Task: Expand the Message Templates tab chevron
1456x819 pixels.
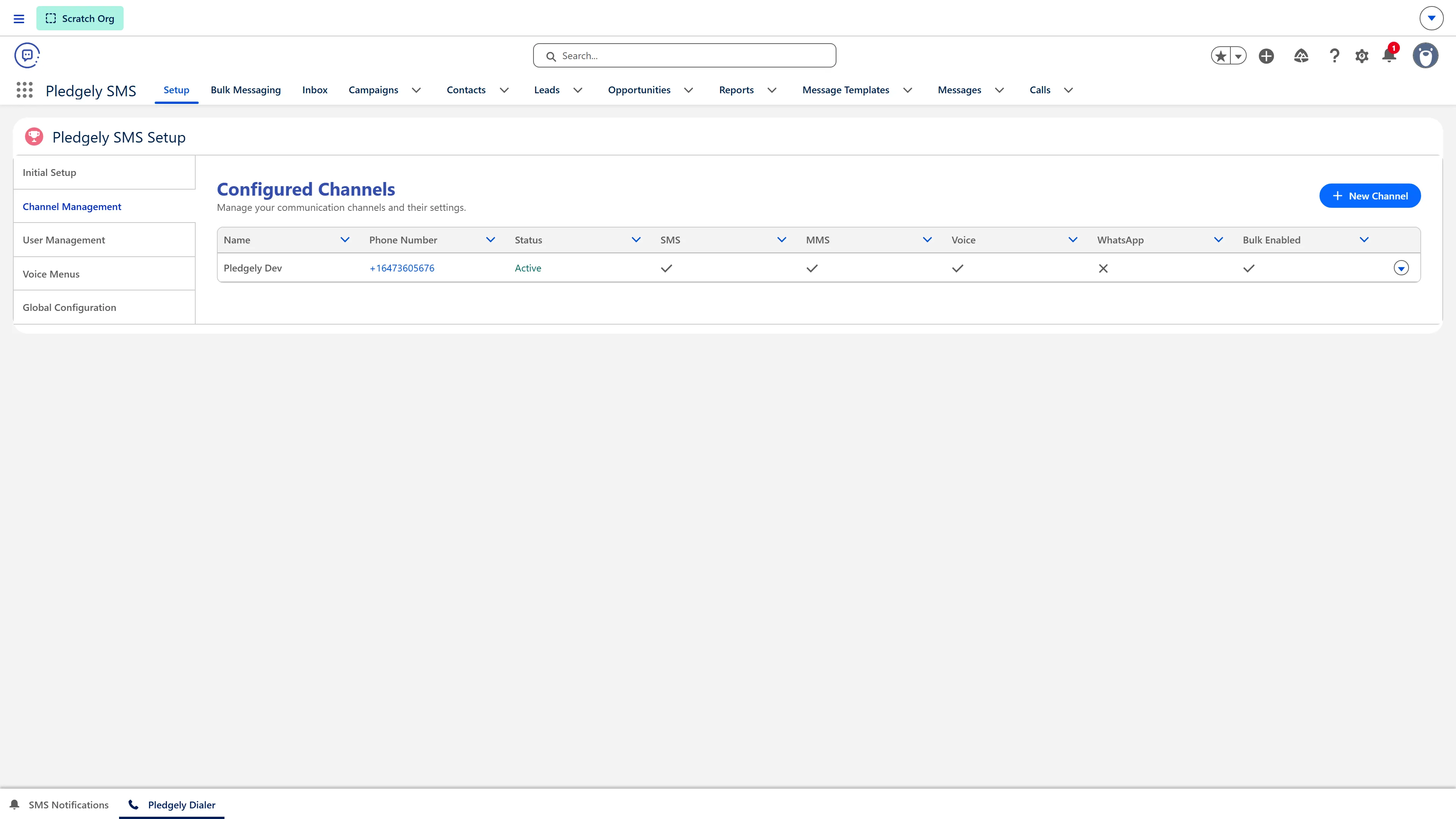Action: pyautogui.click(x=908, y=90)
